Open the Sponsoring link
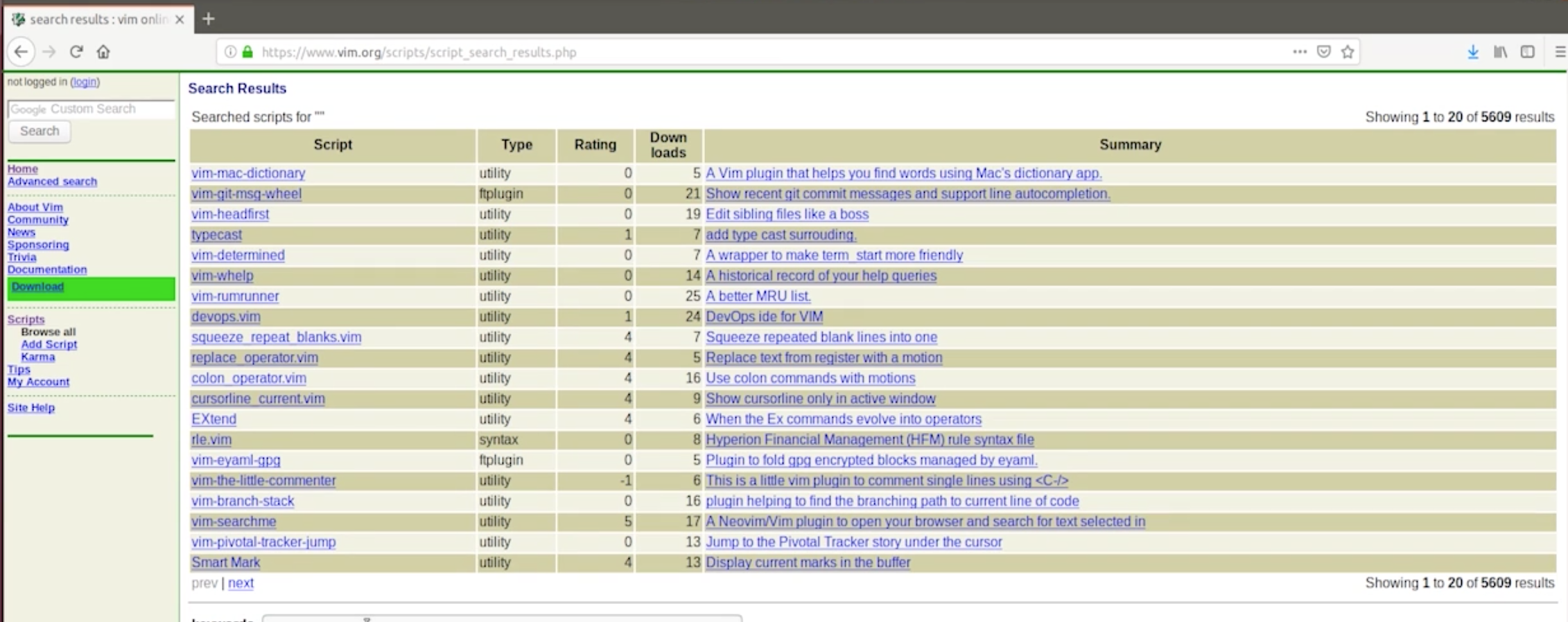Screen dimensions: 1568x622 tap(38, 245)
